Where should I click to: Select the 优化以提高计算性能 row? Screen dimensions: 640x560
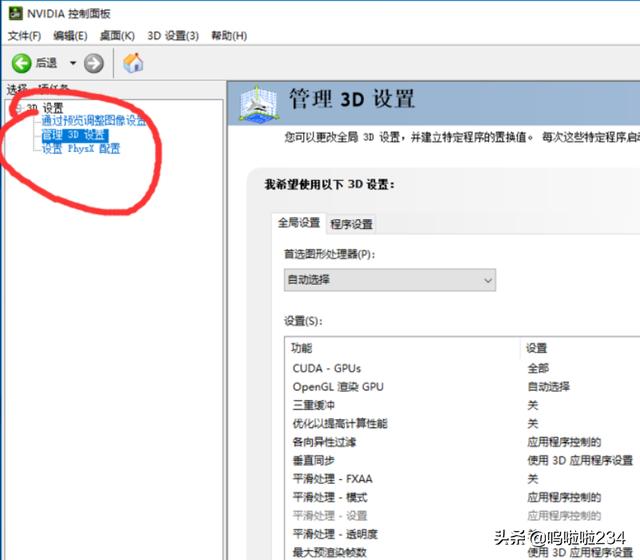(462, 423)
